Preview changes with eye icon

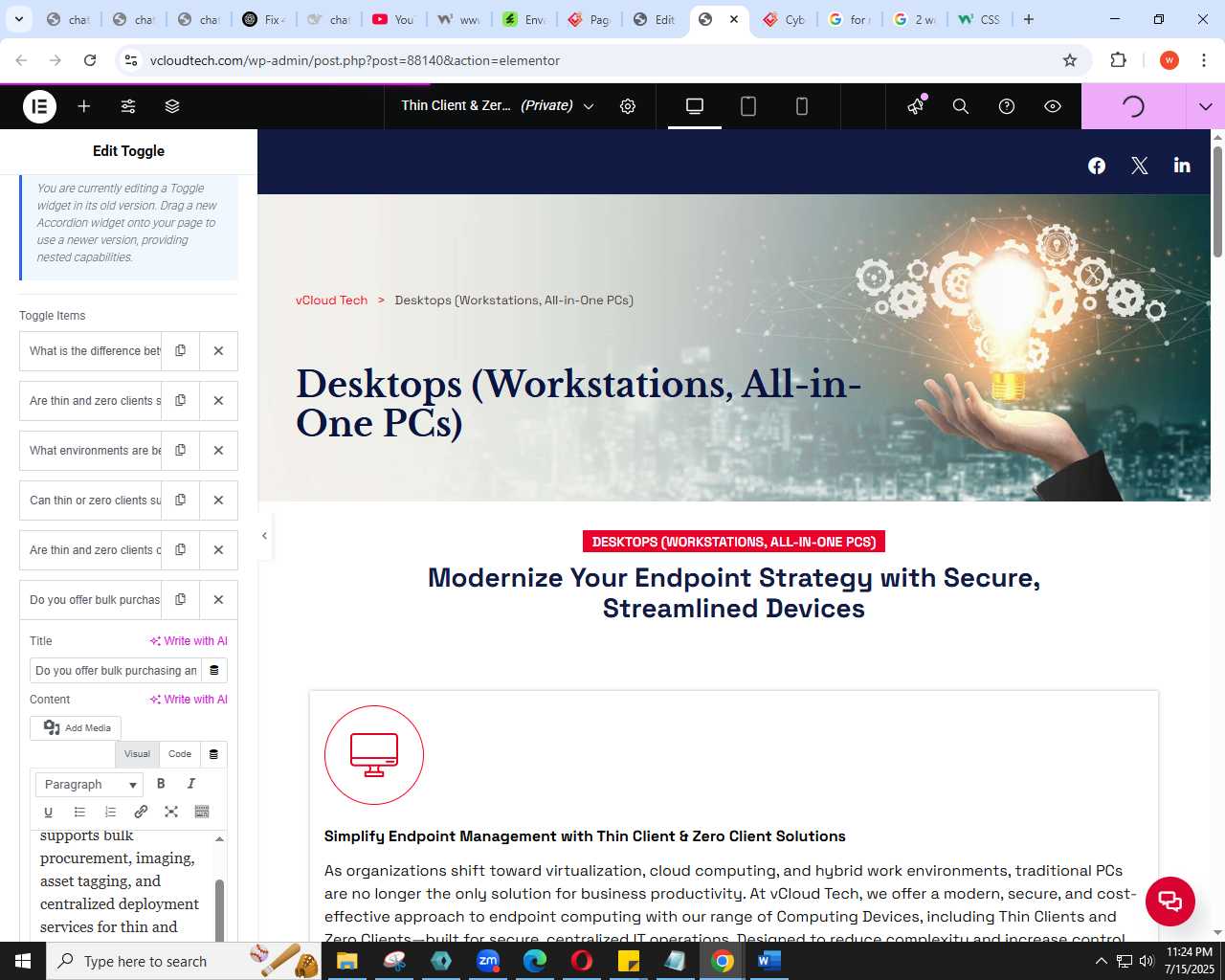1053,106
